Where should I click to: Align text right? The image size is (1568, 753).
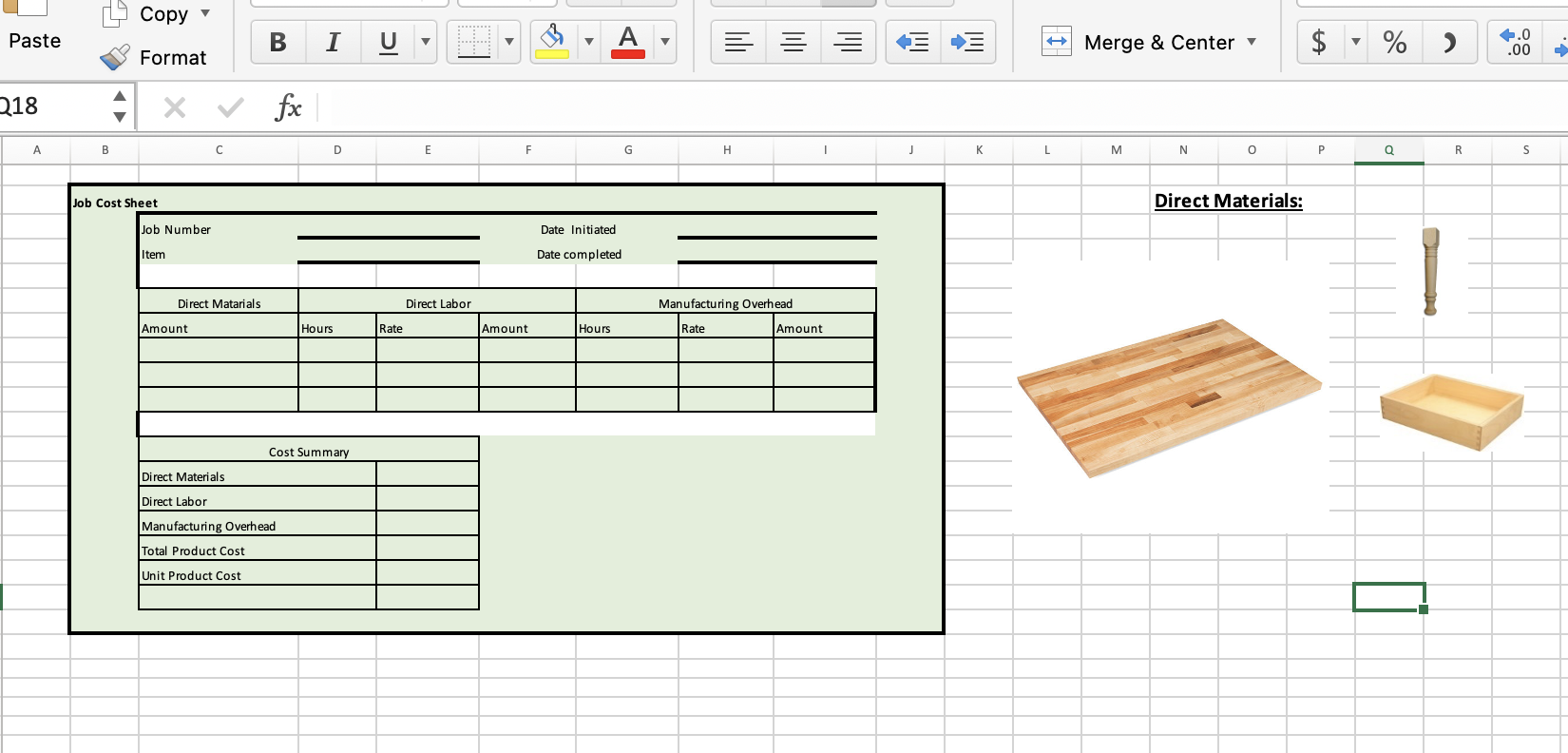pyautogui.click(x=848, y=42)
